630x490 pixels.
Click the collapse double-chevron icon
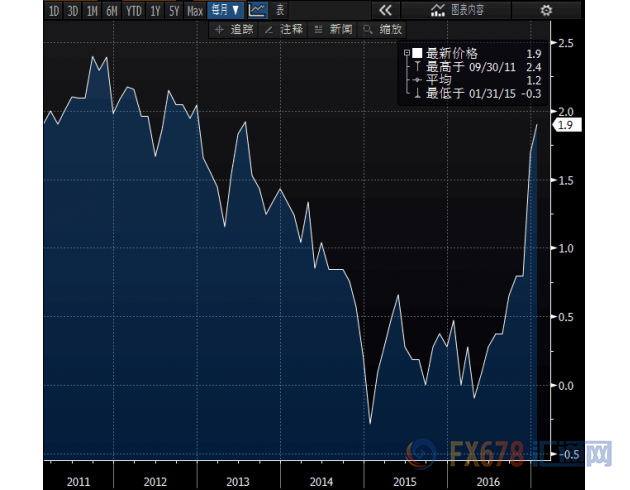(385, 10)
